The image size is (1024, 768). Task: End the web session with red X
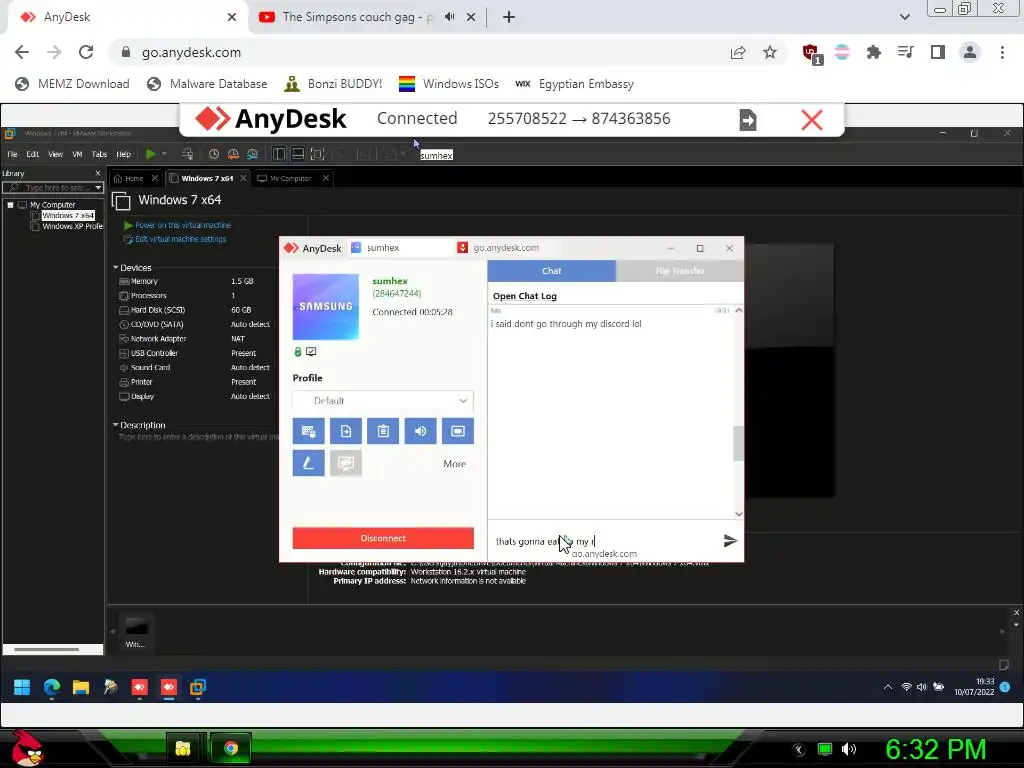pyautogui.click(x=812, y=120)
